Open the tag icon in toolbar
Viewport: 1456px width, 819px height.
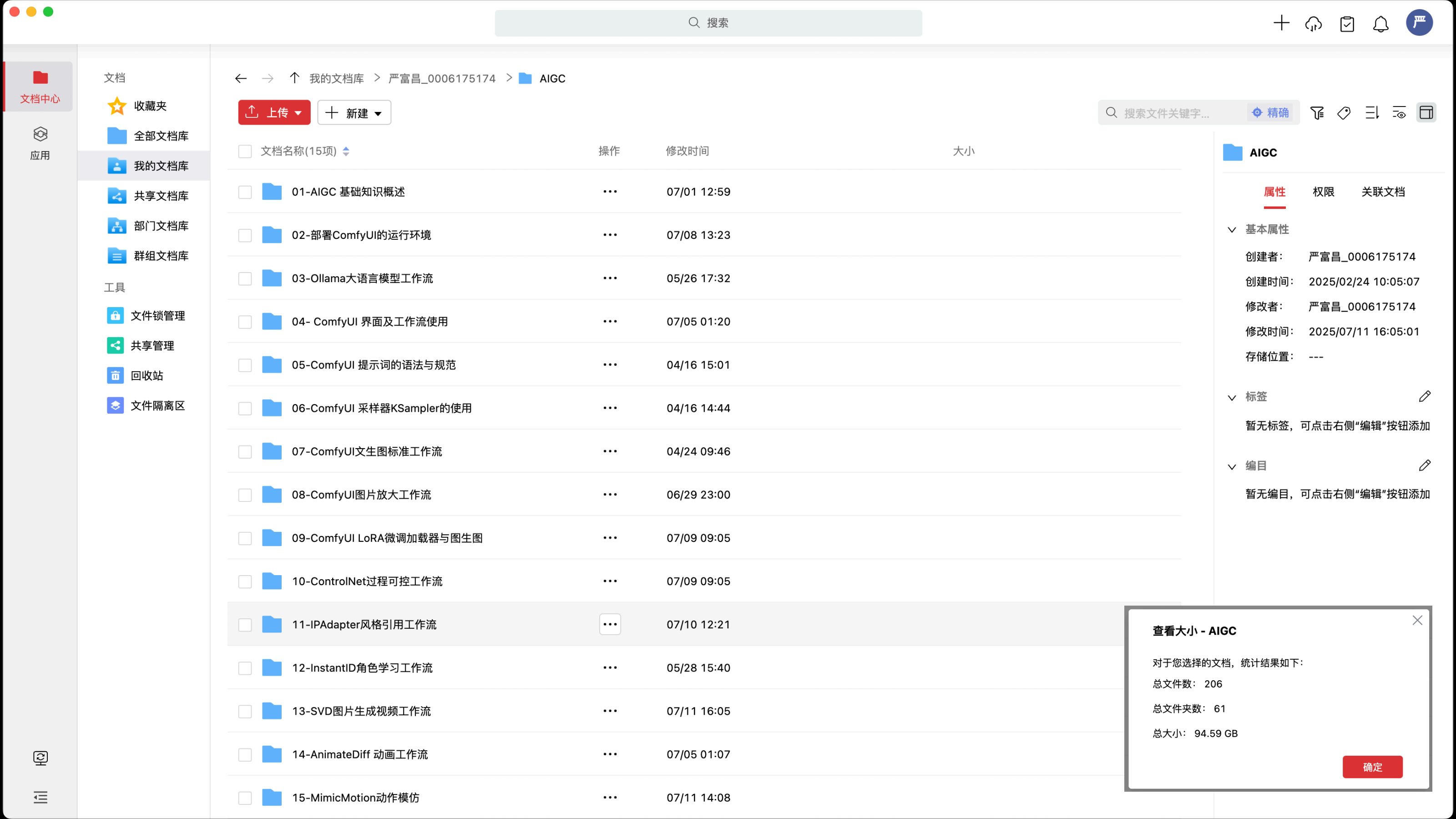1344,112
